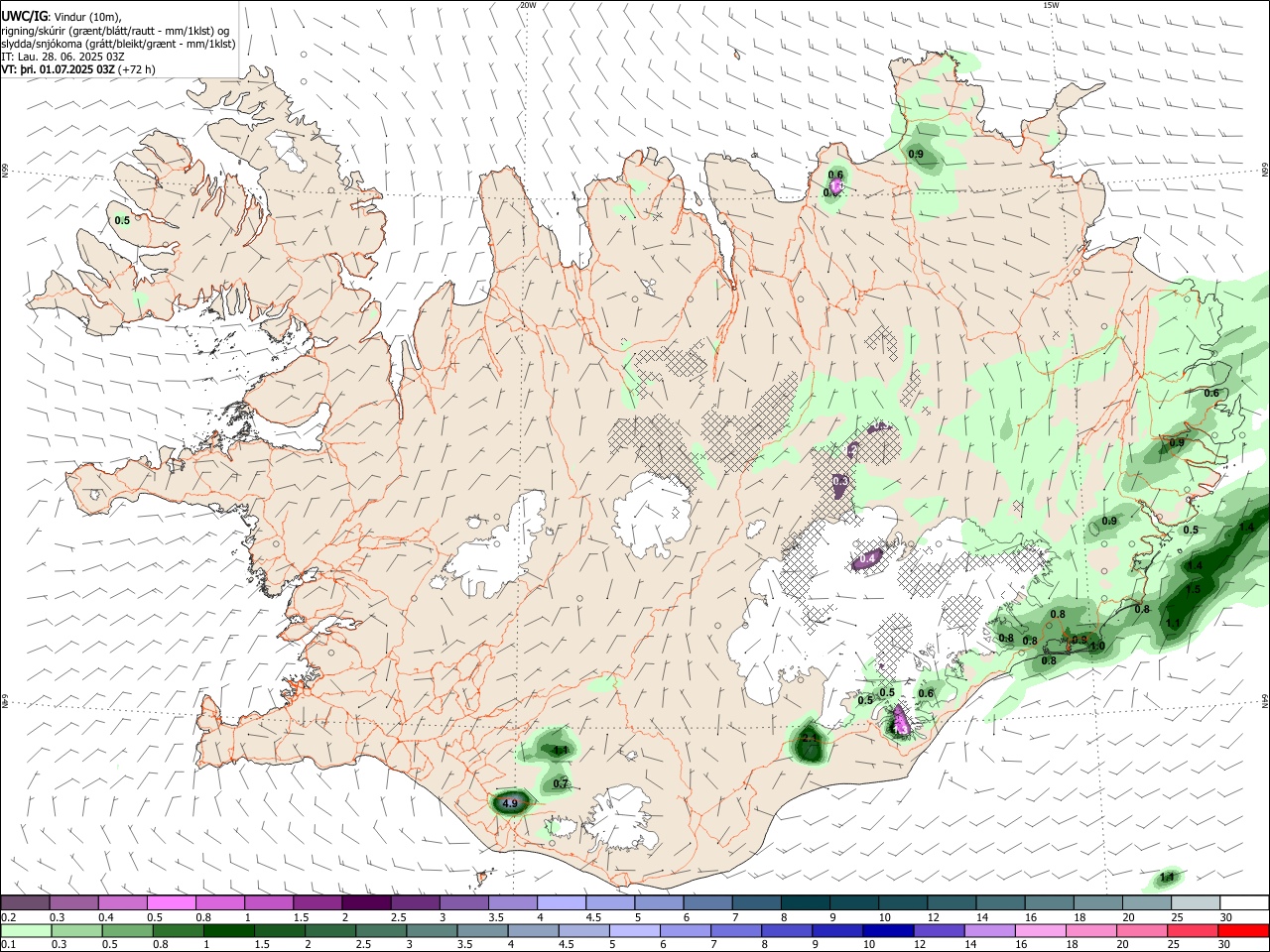This screenshot has width=1270, height=952.
Task: Select the lavender rain swatch between 5 and 6
Action: [635, 930]
